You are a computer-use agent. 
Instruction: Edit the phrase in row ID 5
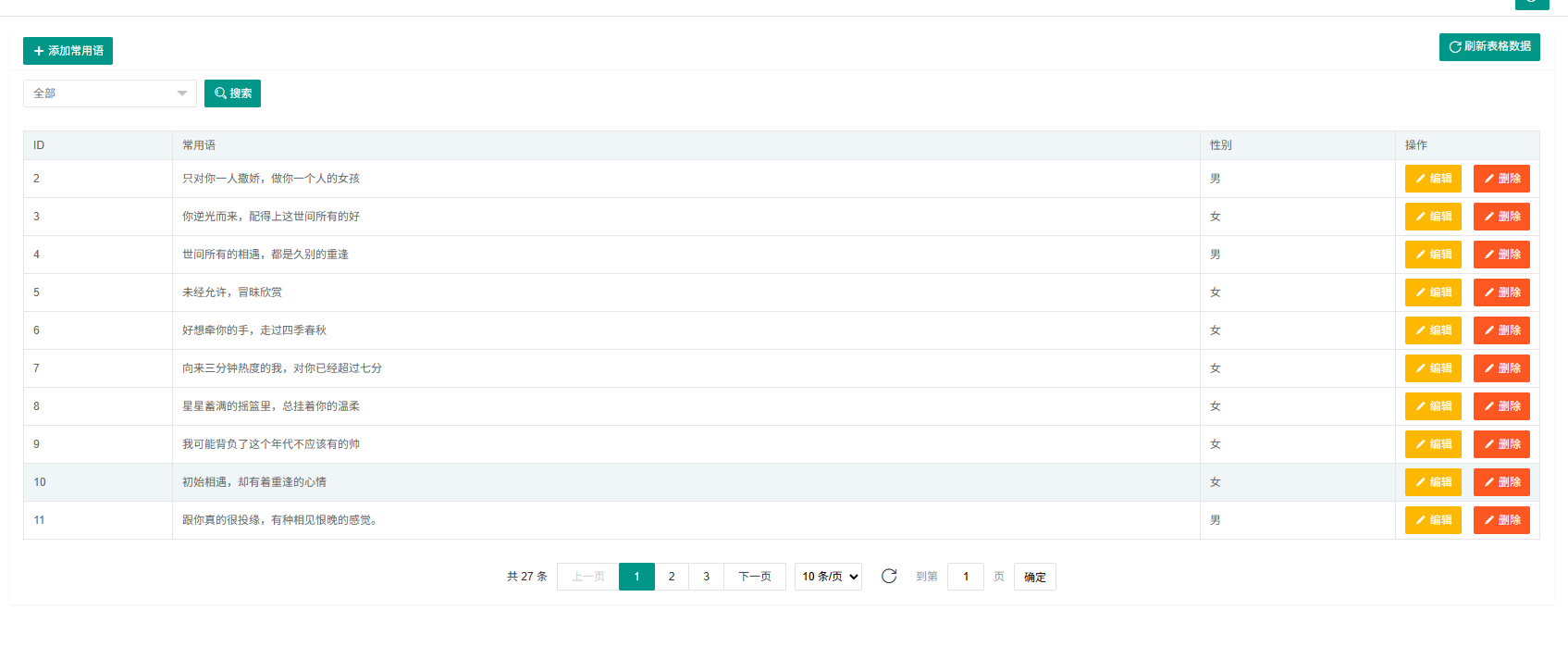[x=1432, y=292]
